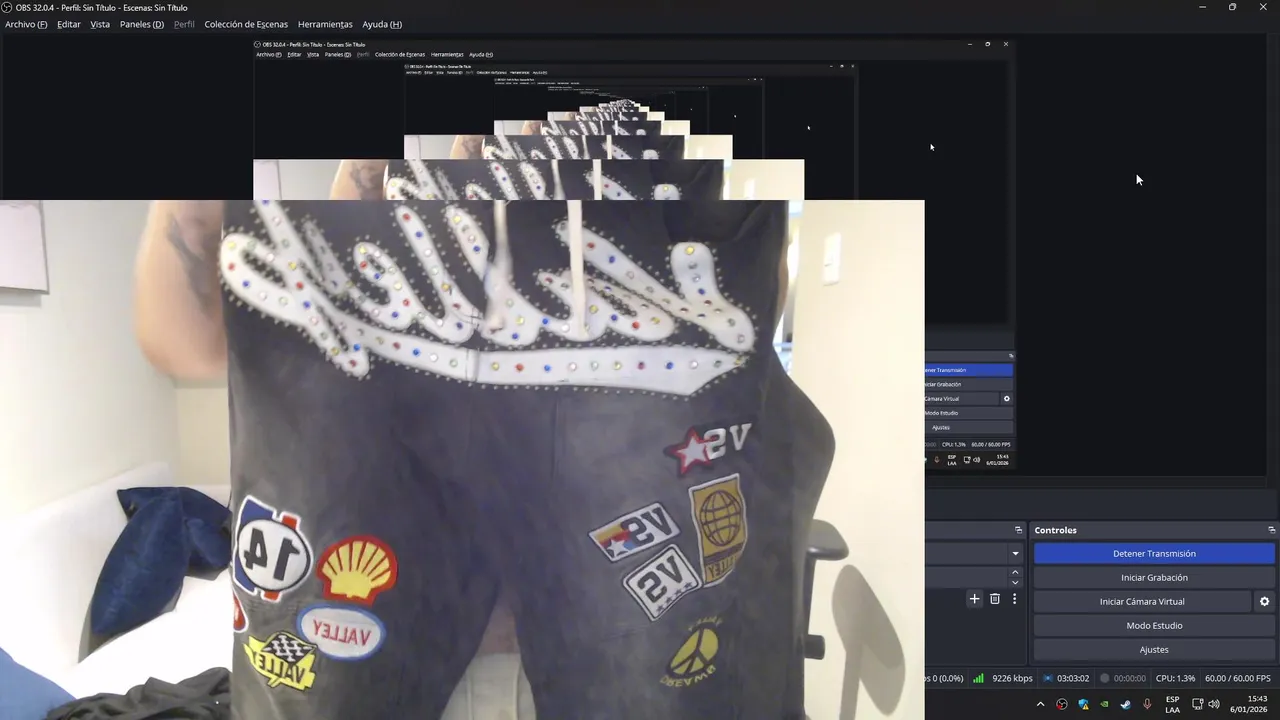Stop streaming with Detener Transmisión
The width and height of the screenshot is (1280, 720).
[1154, 553]
